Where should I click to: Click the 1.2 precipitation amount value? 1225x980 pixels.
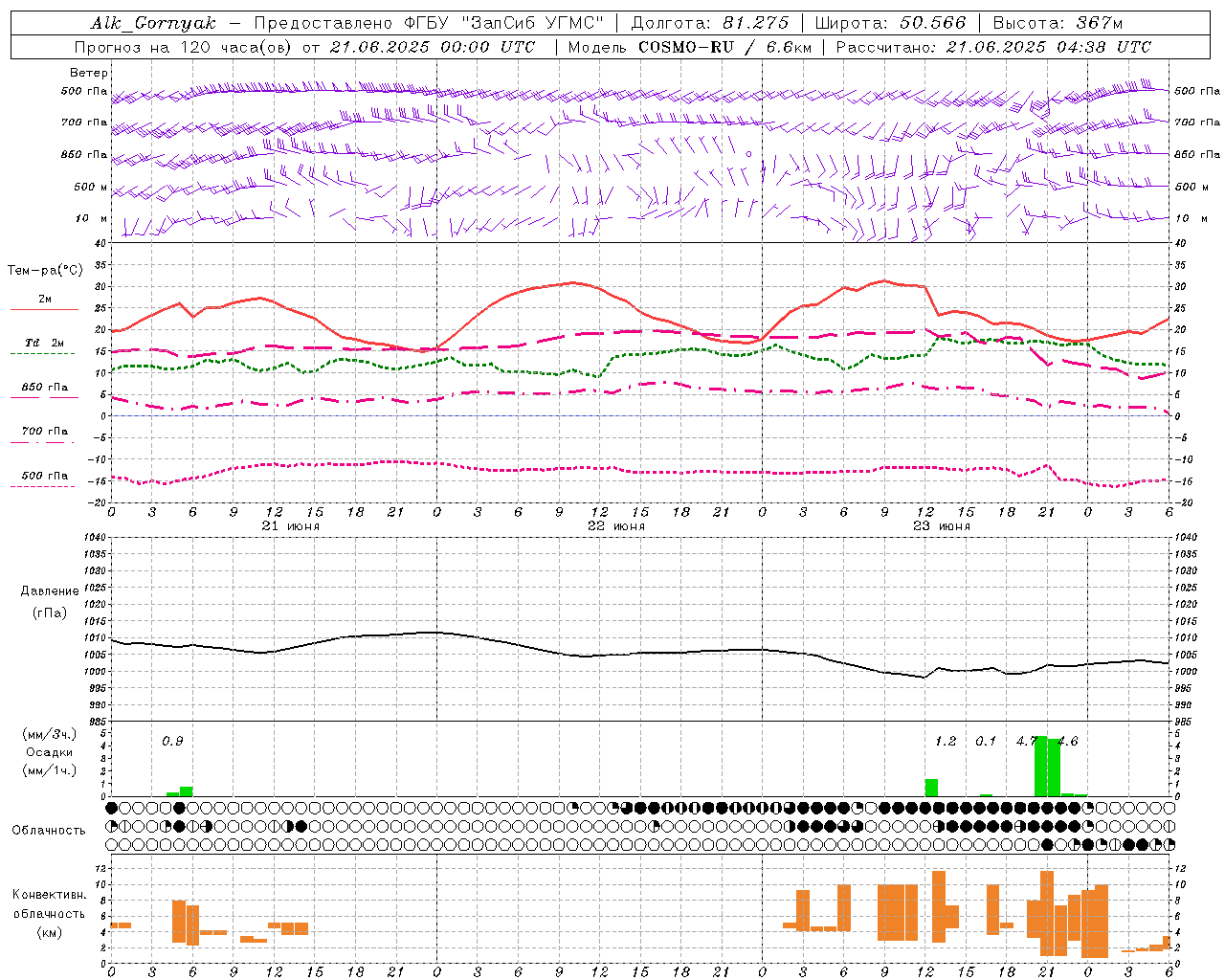[x=946, y=741]
